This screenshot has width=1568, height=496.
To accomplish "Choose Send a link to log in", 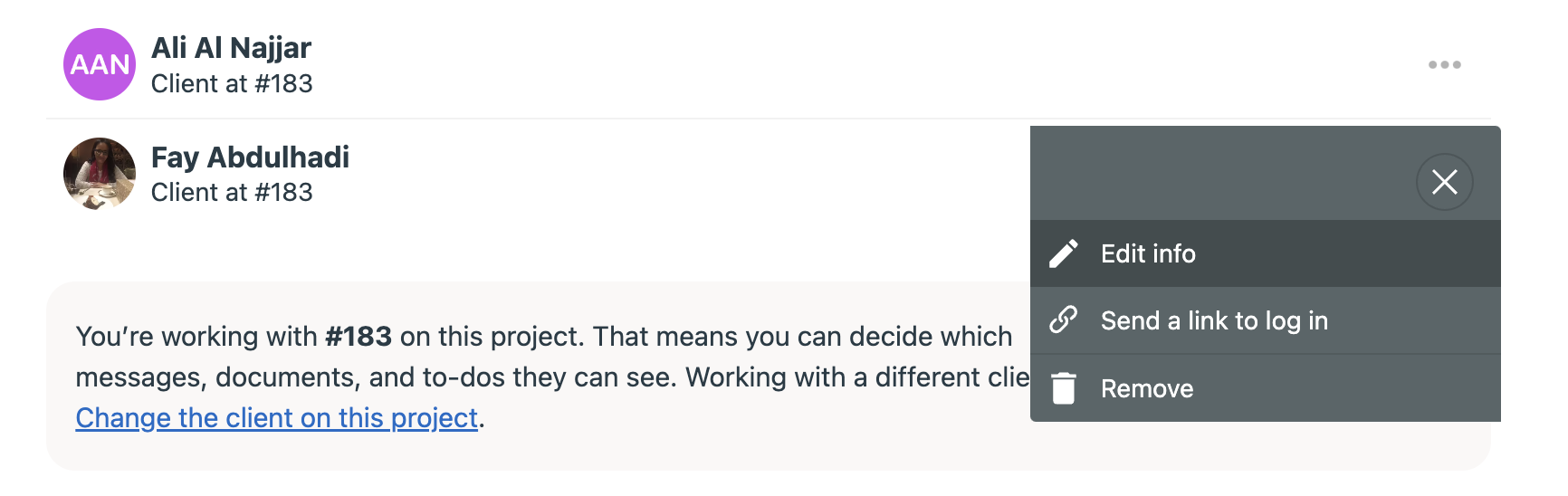I will [1214, 321].
